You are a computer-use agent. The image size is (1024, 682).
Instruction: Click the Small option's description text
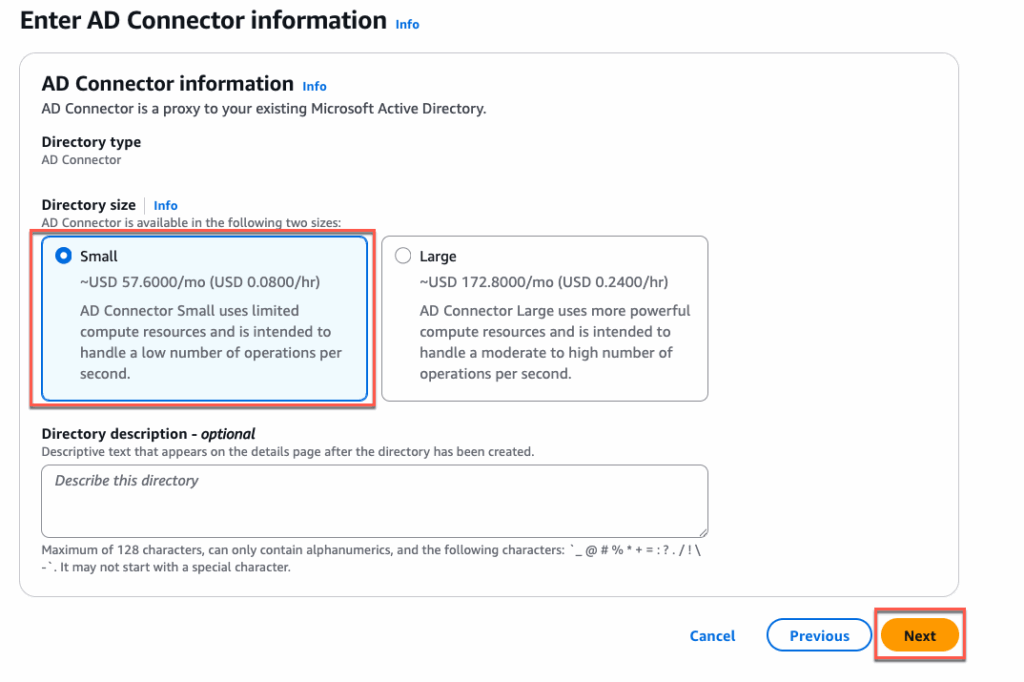tap(210, 342)
